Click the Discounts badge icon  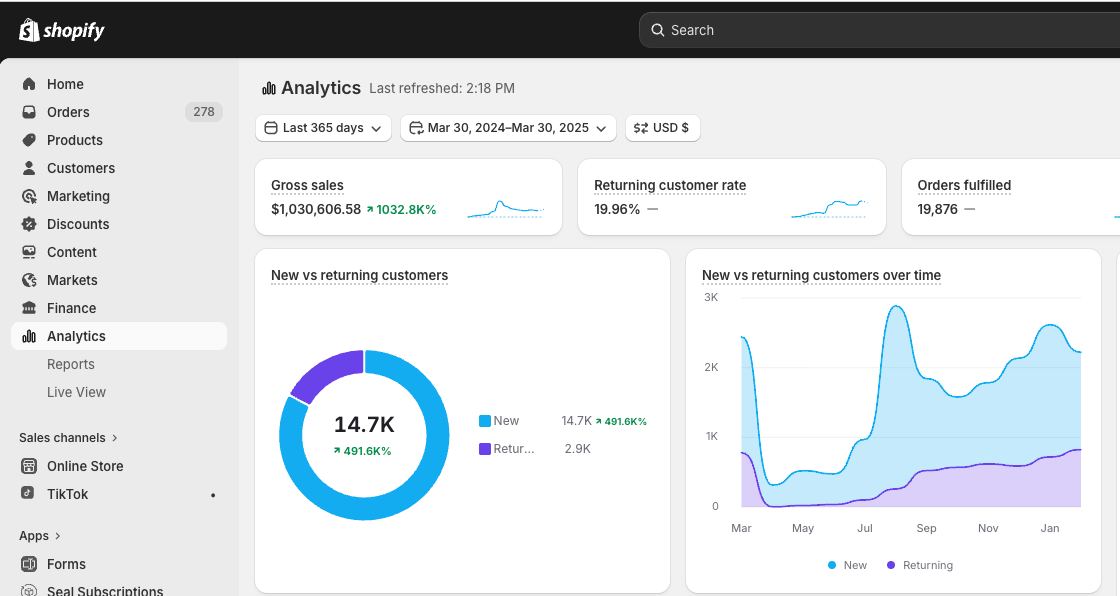[x=29, y=224]
